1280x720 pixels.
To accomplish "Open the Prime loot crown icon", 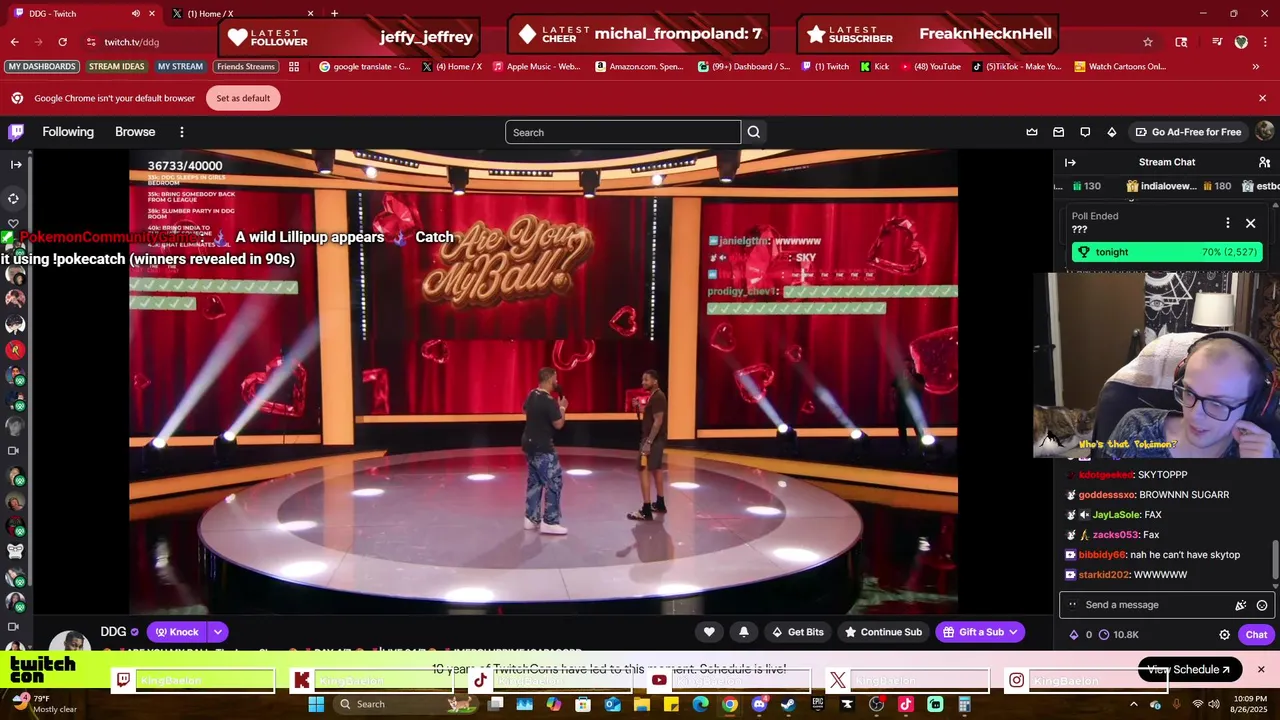I will point(1032,132).
